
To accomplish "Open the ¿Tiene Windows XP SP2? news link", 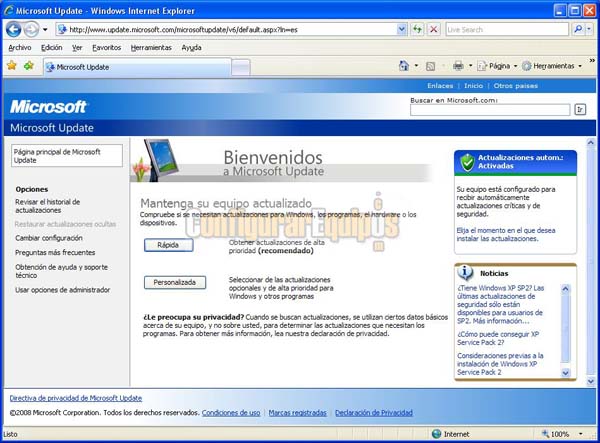I will [500, 304].
